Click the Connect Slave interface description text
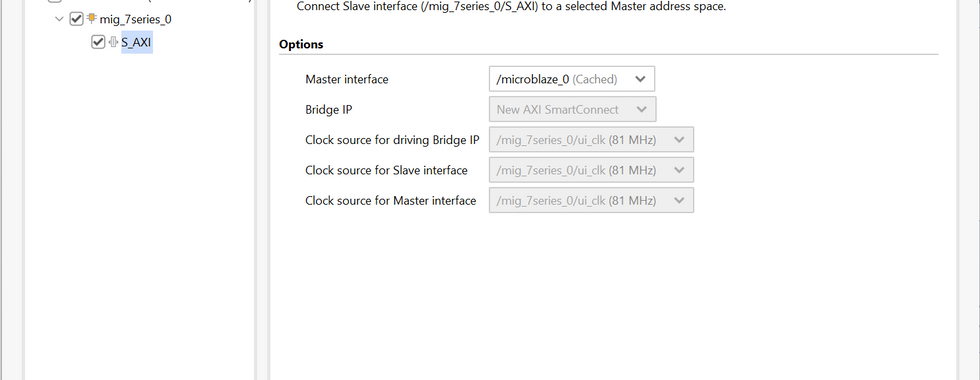This screenshot has width=980, height=380. coord(511,7)
